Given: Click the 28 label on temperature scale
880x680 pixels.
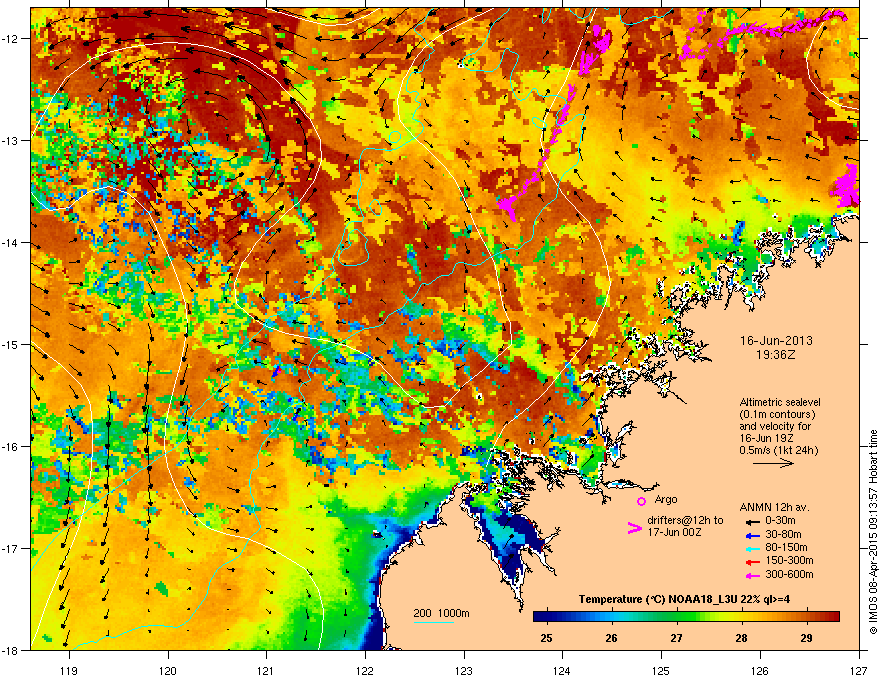Looking at the screenshot, I should point(741,638).
